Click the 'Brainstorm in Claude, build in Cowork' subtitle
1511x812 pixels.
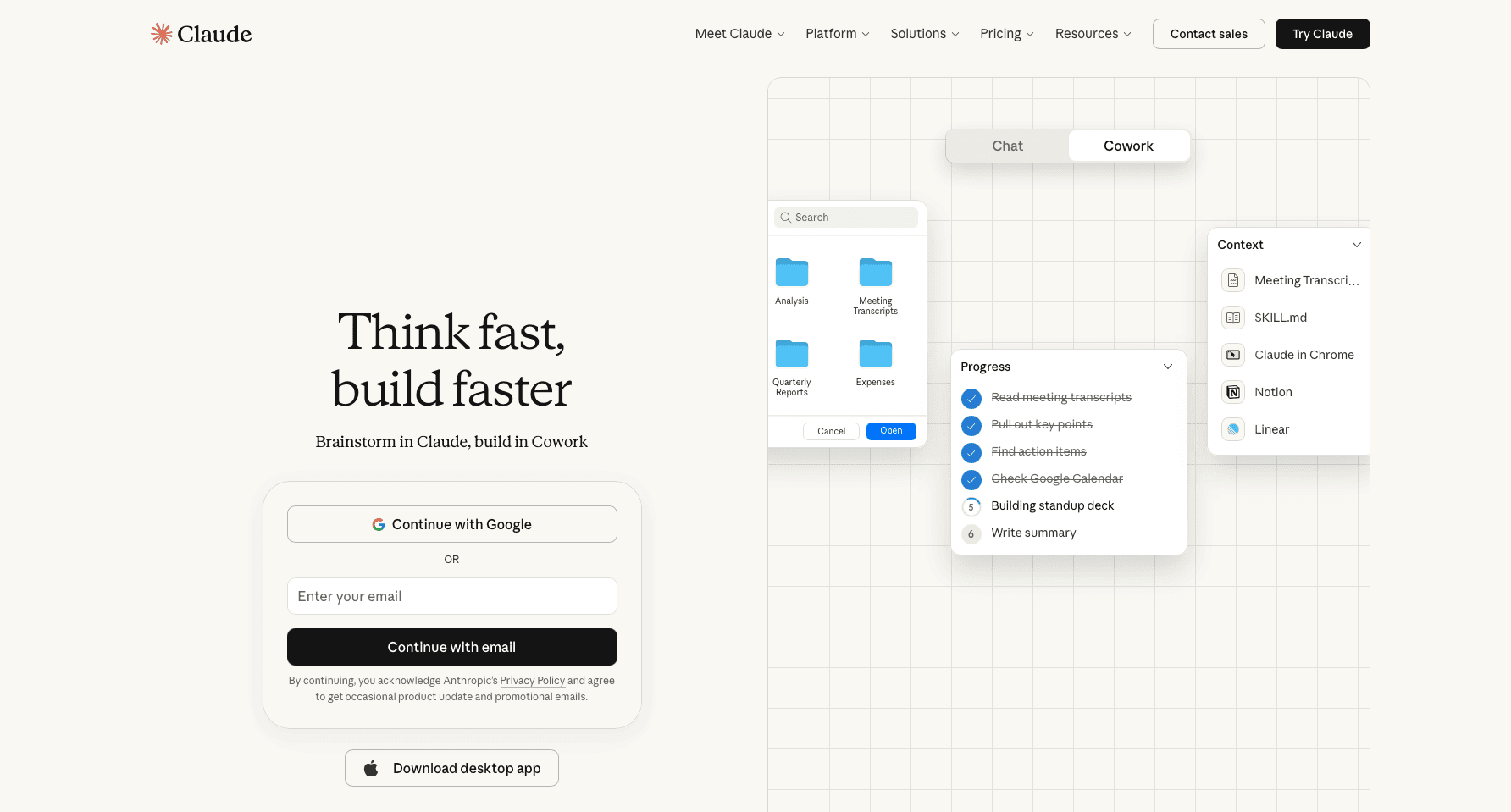coord(451,441)
